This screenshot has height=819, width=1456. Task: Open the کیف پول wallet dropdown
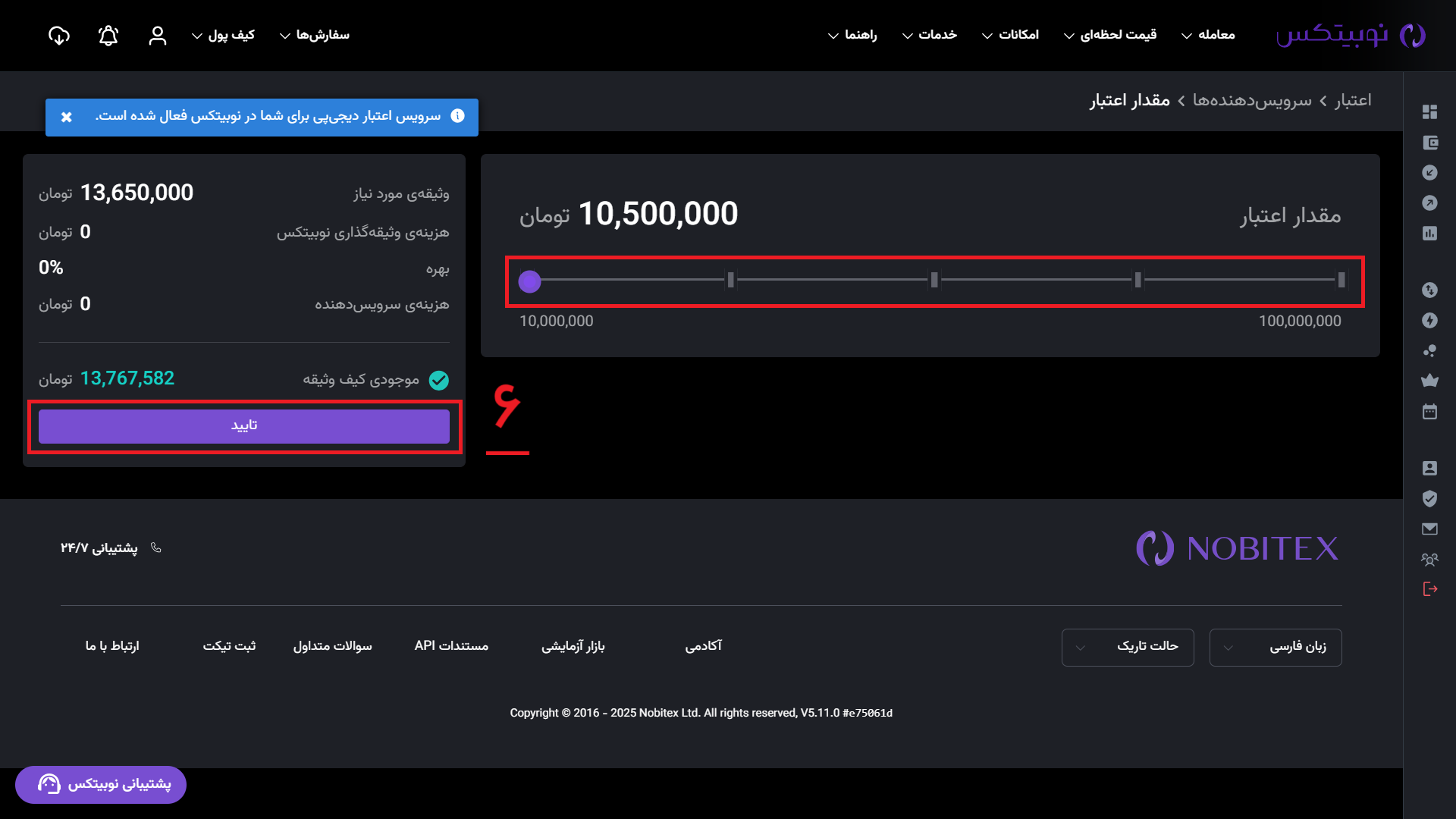(223, 35)
